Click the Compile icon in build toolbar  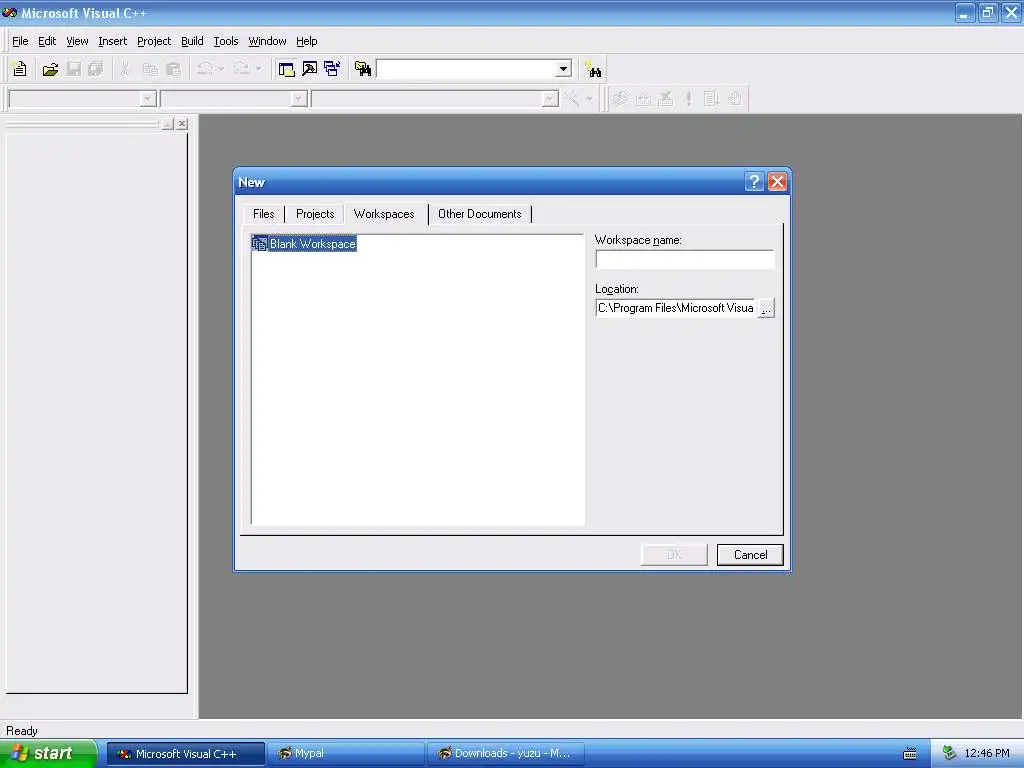pyautogui.click(x=620, y=99)
